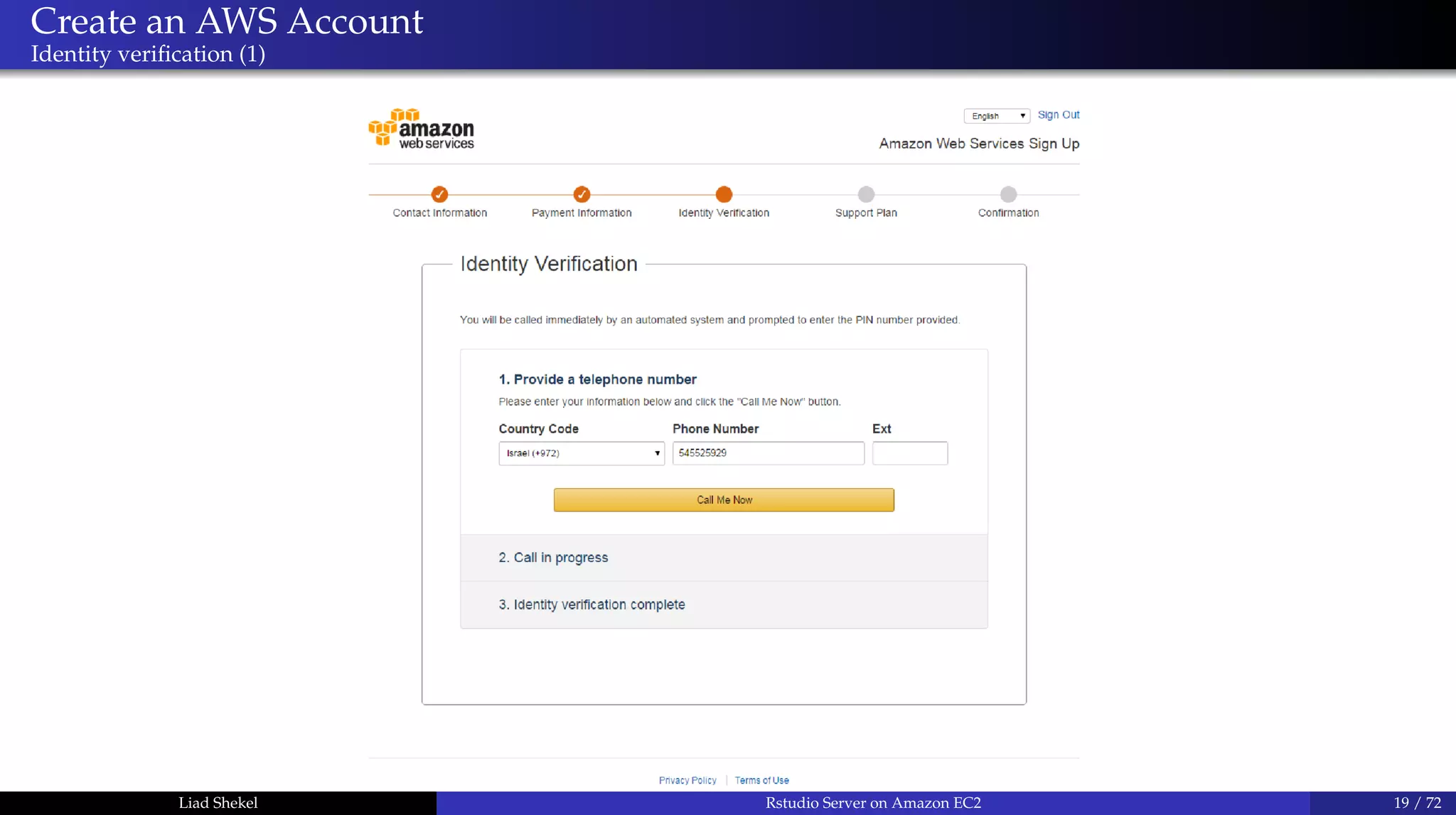Click the Payment Information step checkmark
This screenshot has width=1456, height=815.
(582, 194)
